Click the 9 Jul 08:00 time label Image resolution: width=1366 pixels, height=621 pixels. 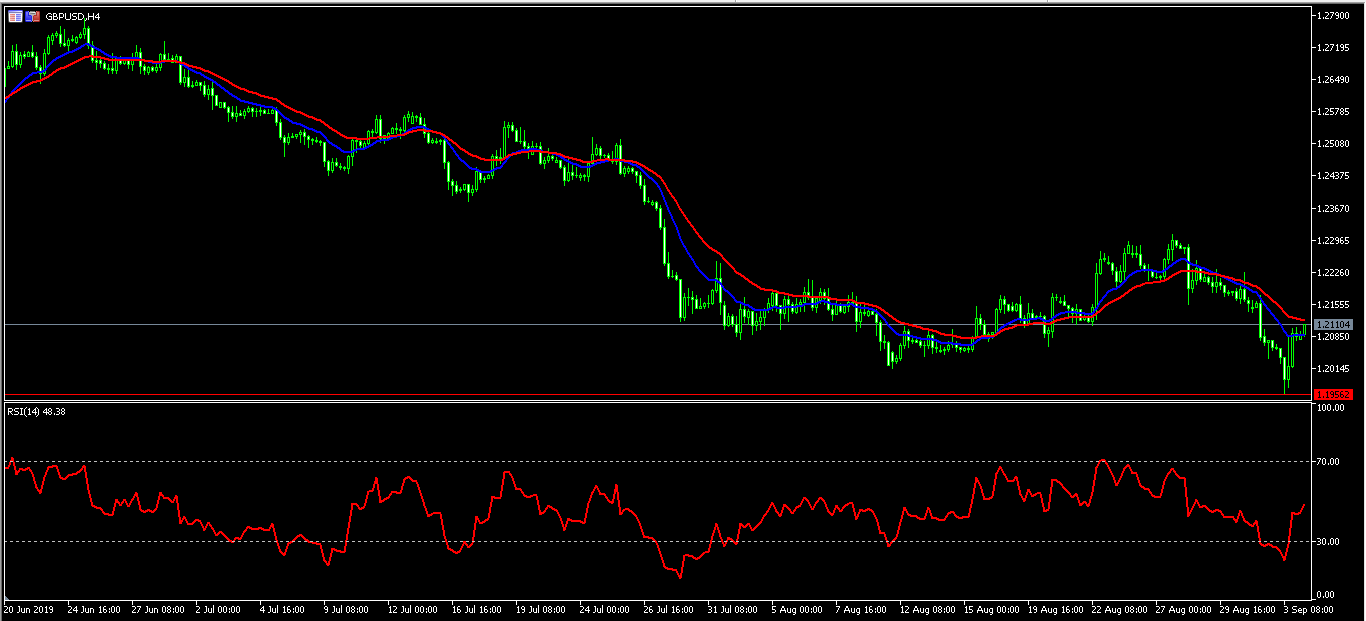(x=346, y=608)
